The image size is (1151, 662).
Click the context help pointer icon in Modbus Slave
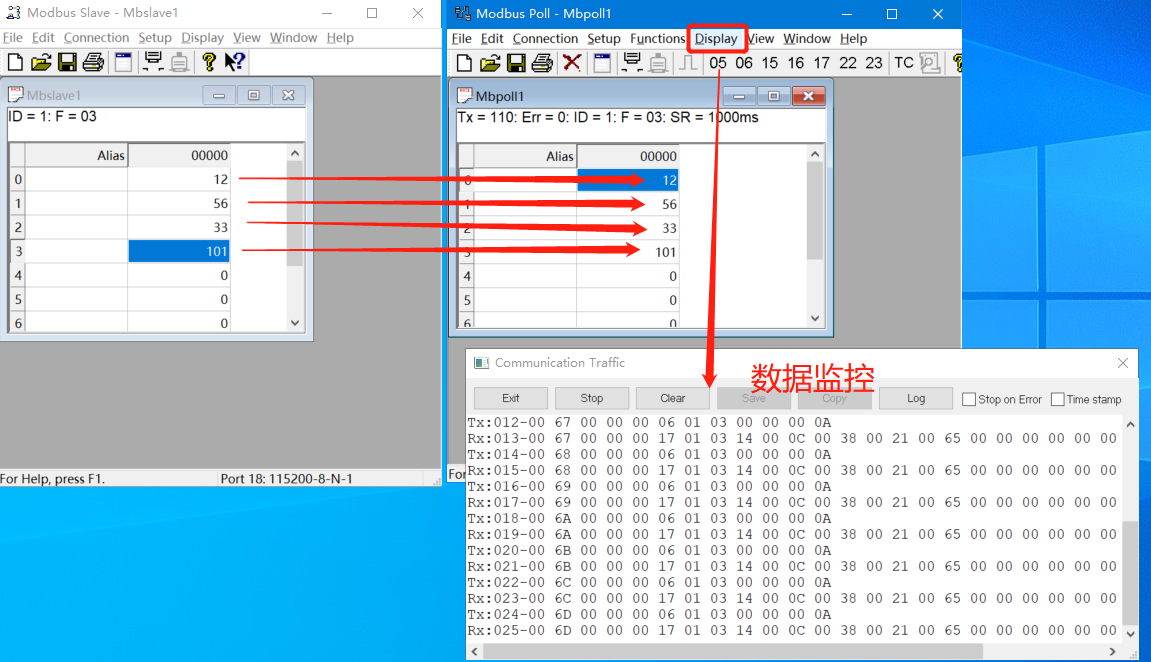[235, 62]
